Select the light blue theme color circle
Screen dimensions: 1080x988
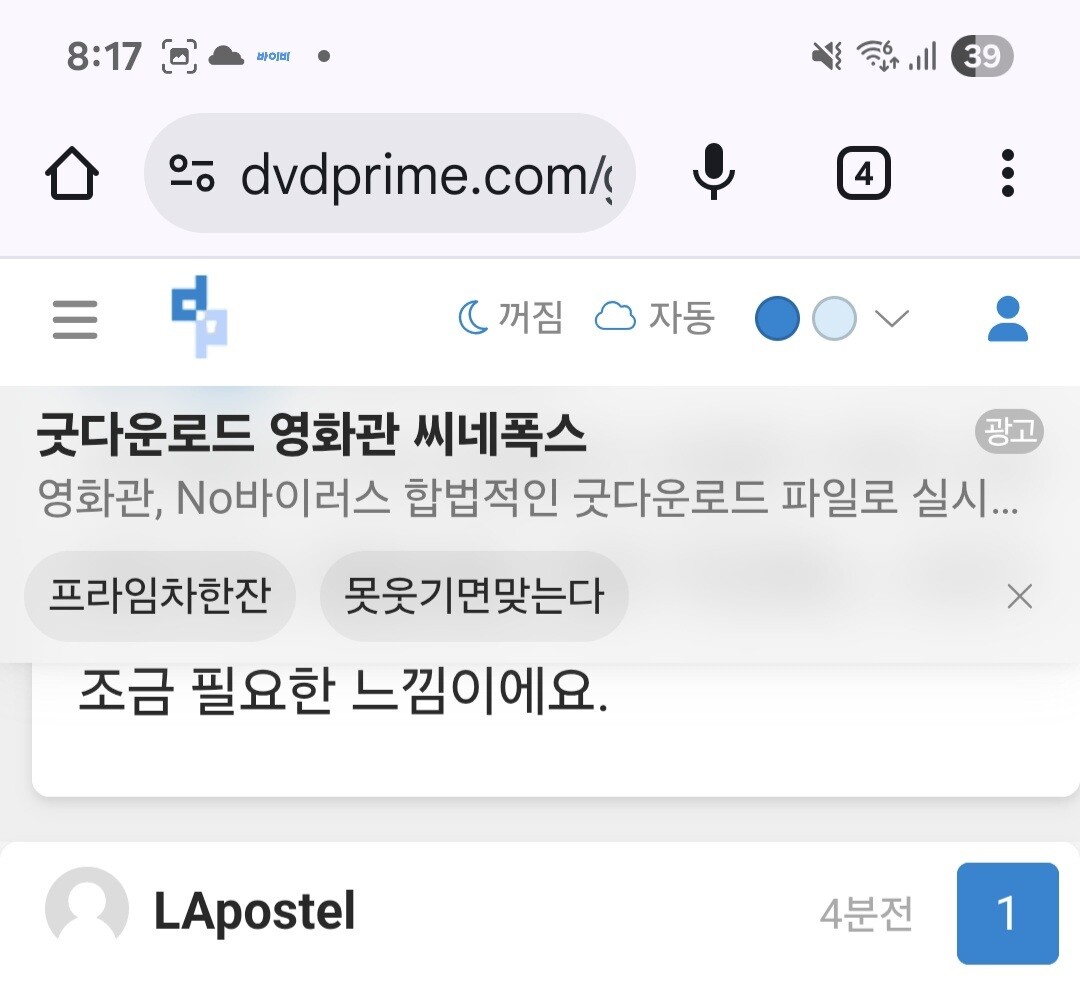click(x=834, y=318)
